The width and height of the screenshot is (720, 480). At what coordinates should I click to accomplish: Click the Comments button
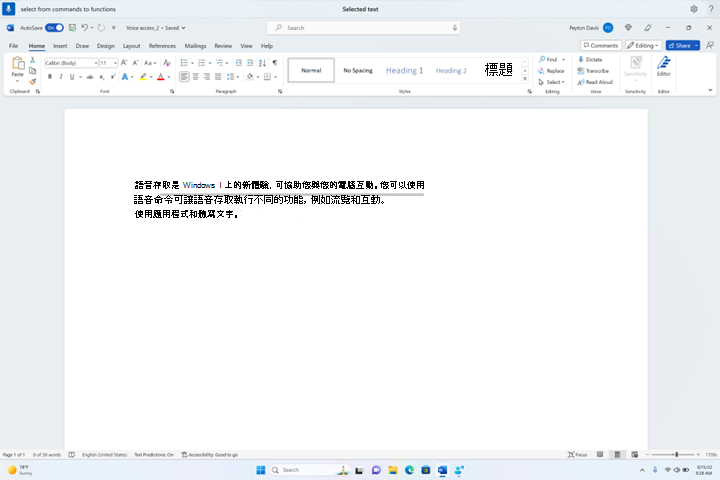tap(601, 45)
